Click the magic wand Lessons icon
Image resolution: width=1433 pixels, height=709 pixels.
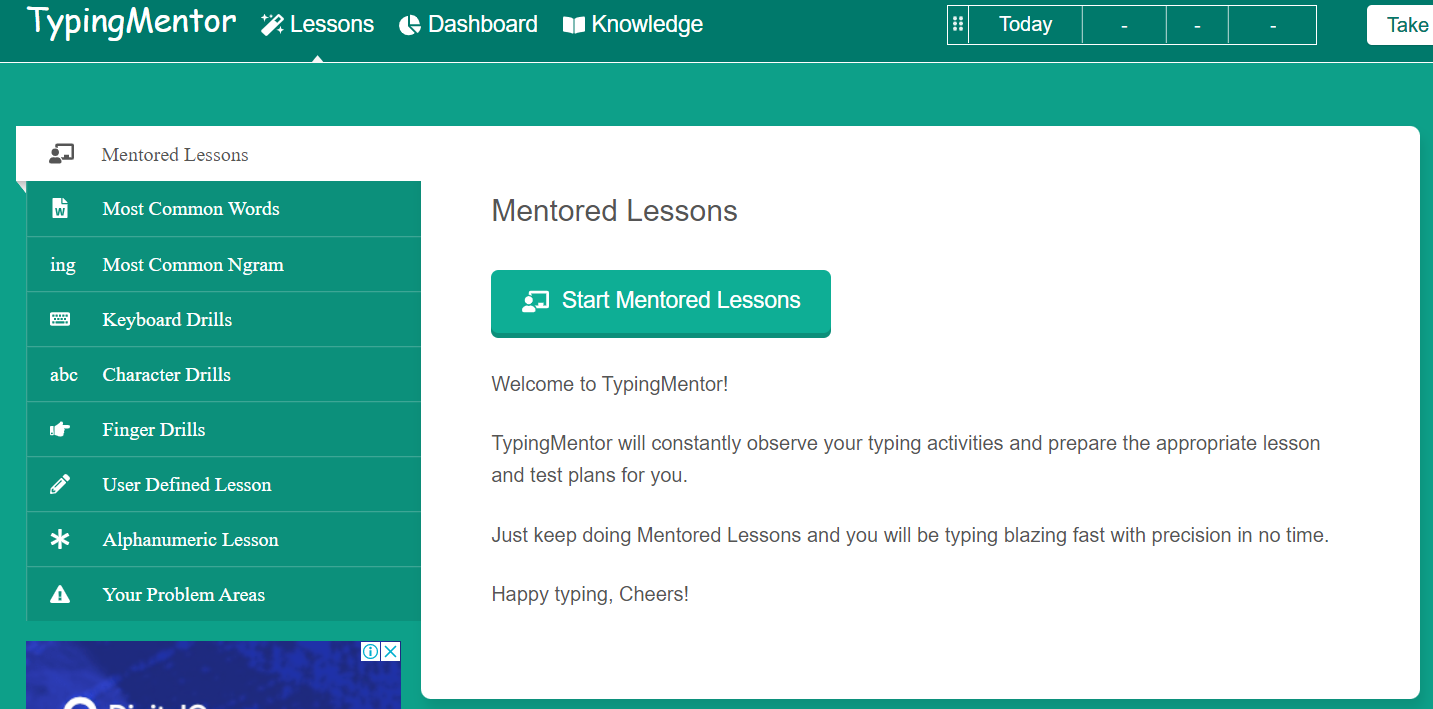[272, 25]
